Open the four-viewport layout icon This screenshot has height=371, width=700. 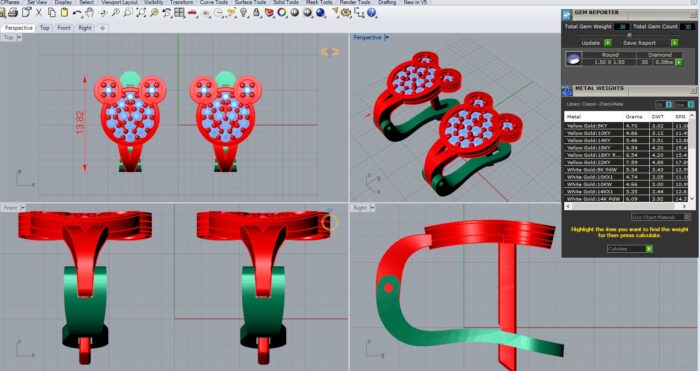[x=179, y=13]
